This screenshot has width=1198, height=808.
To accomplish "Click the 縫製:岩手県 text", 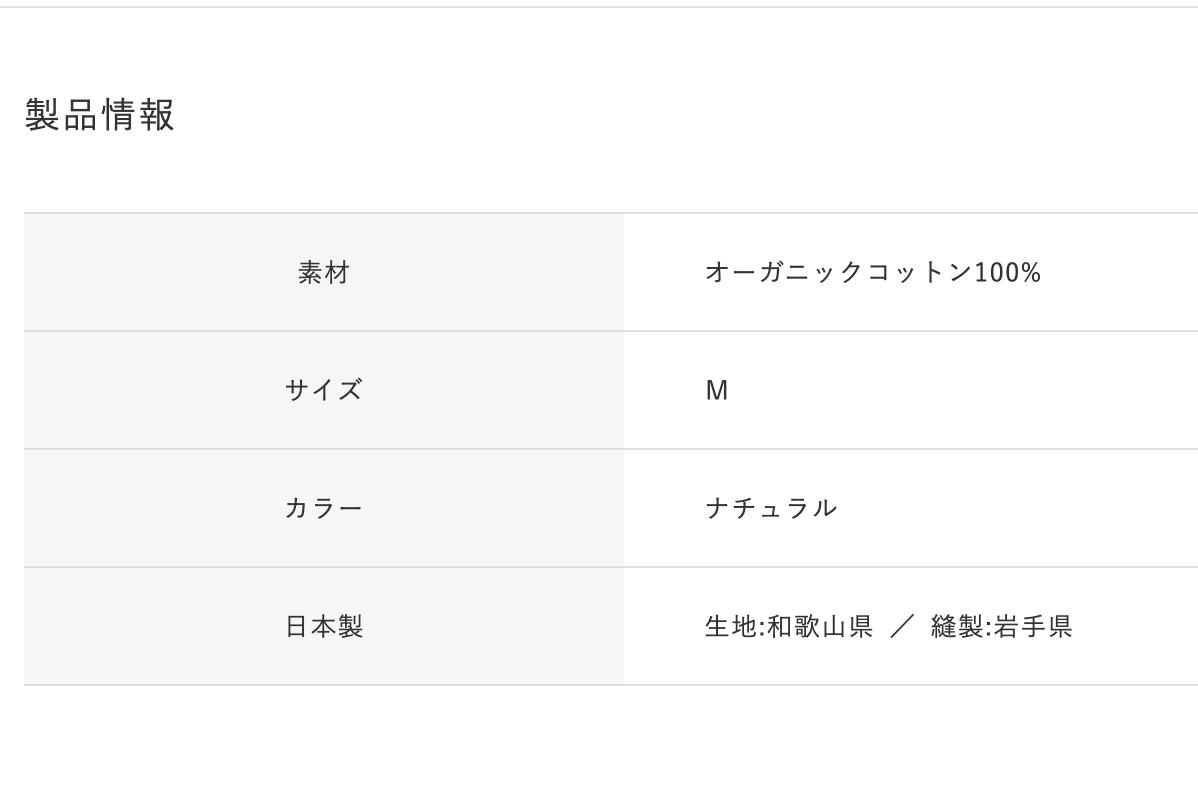I will pyautogui.click(x=1001, y=627).
